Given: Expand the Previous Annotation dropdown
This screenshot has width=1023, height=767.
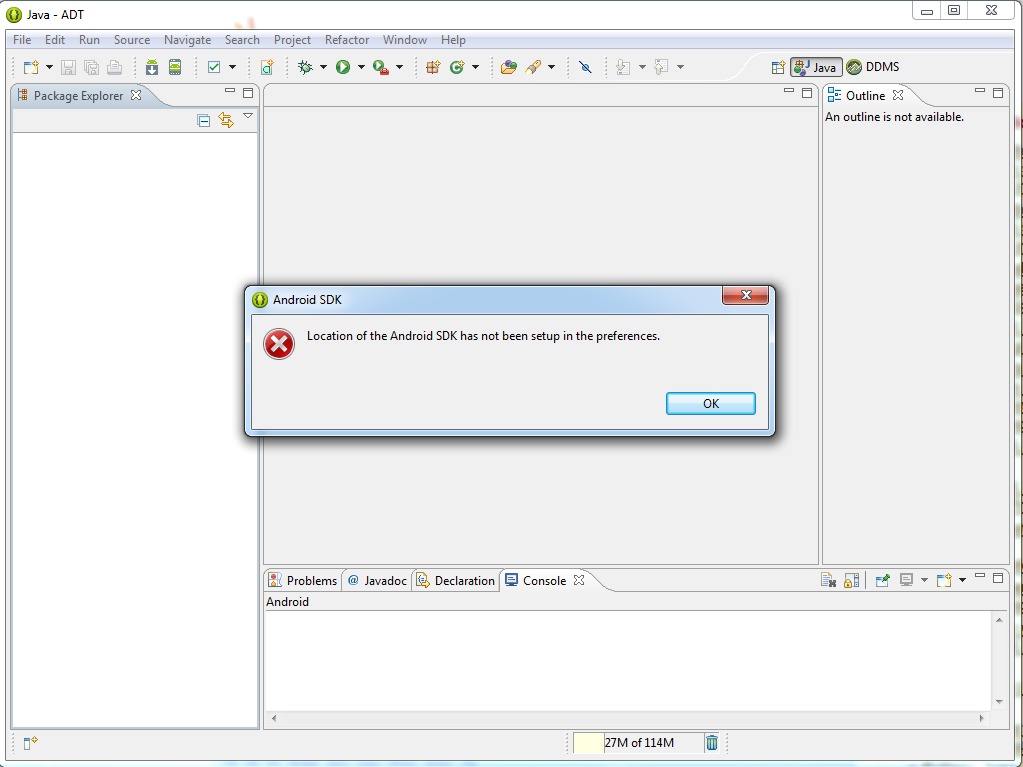Looking at the screenshot, I should click(680, 67).
